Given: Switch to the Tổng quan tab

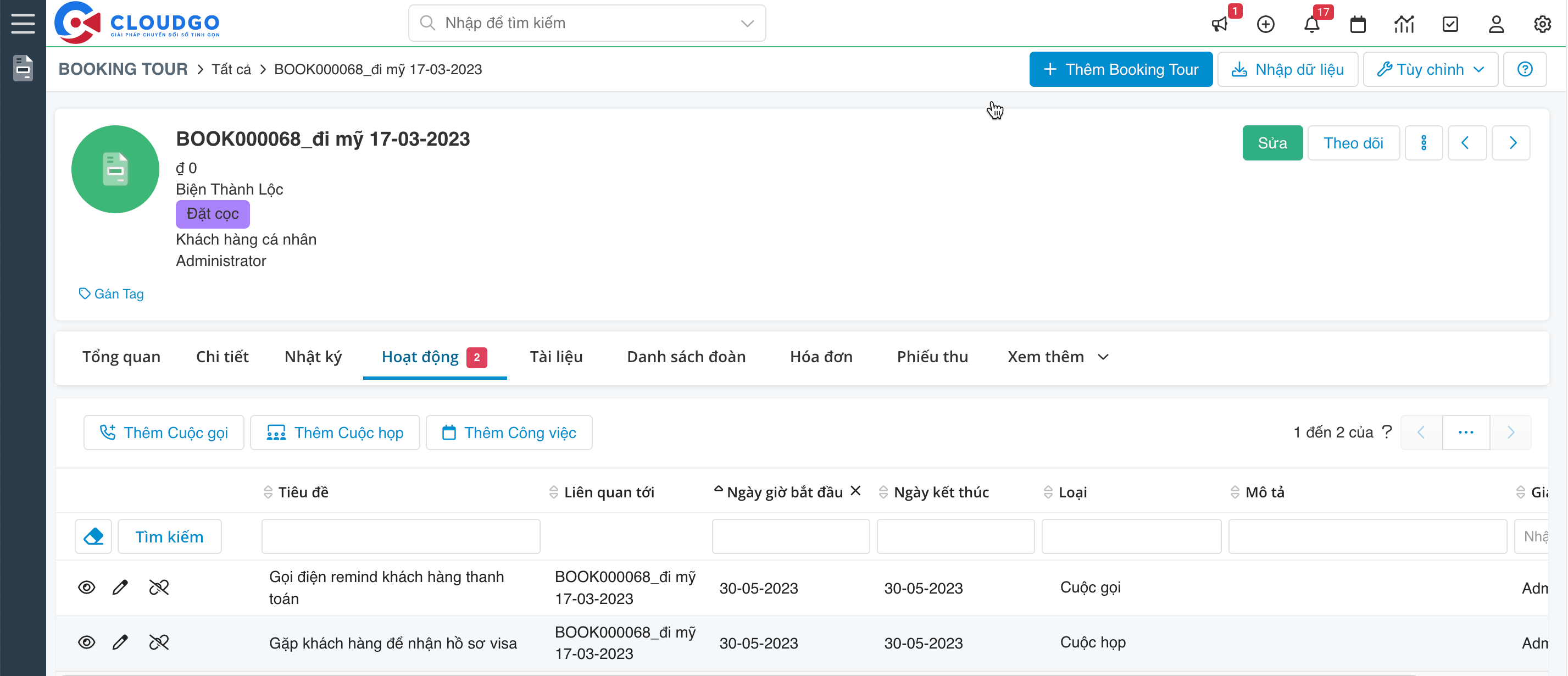Looking at the screenshot, I should tap(121, 357).
